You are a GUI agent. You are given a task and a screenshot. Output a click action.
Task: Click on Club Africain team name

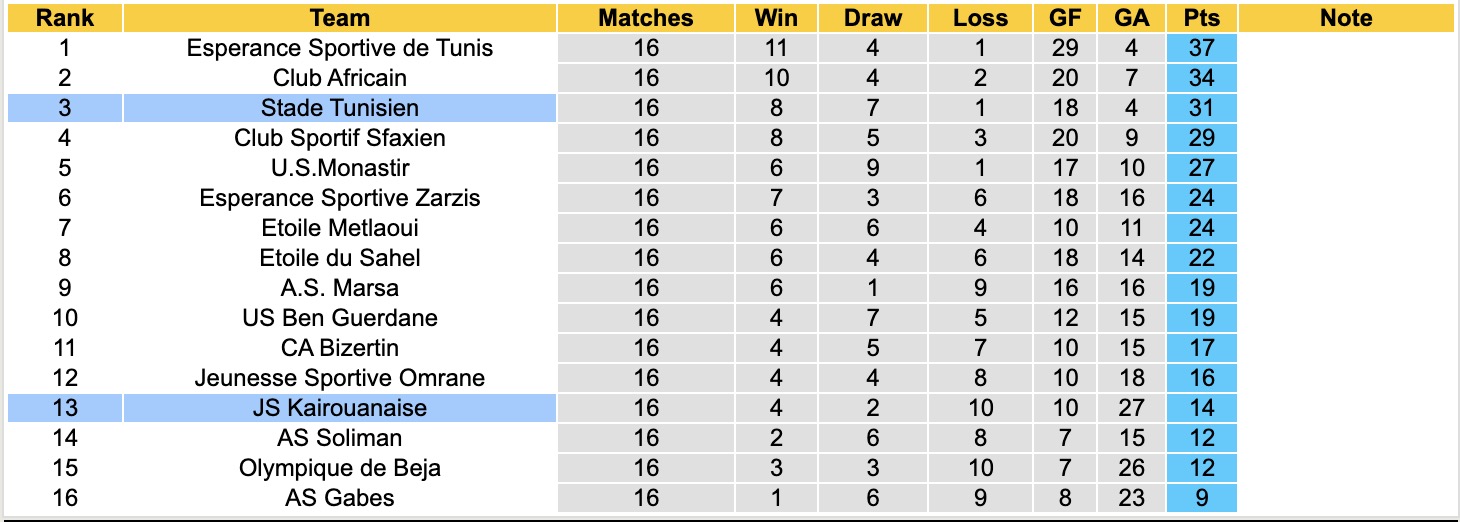coord(340,78)
